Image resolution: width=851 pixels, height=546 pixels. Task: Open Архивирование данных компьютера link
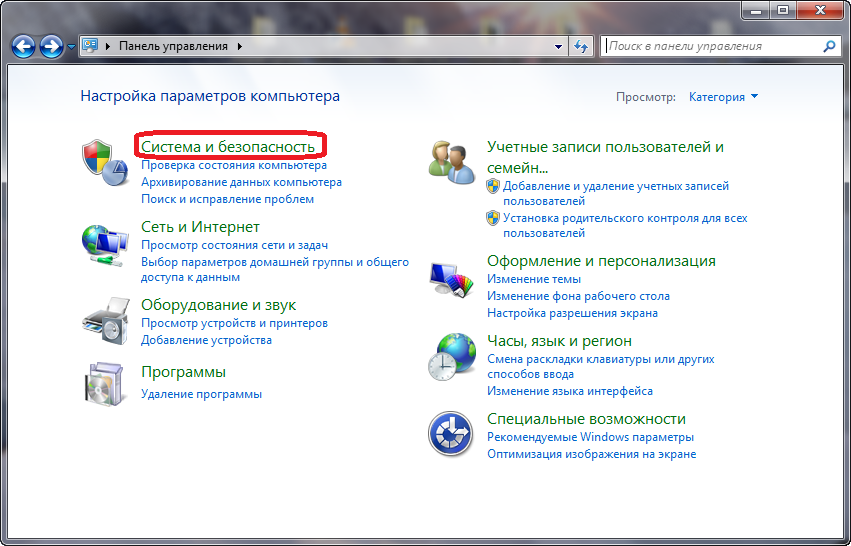pos(241,182)
